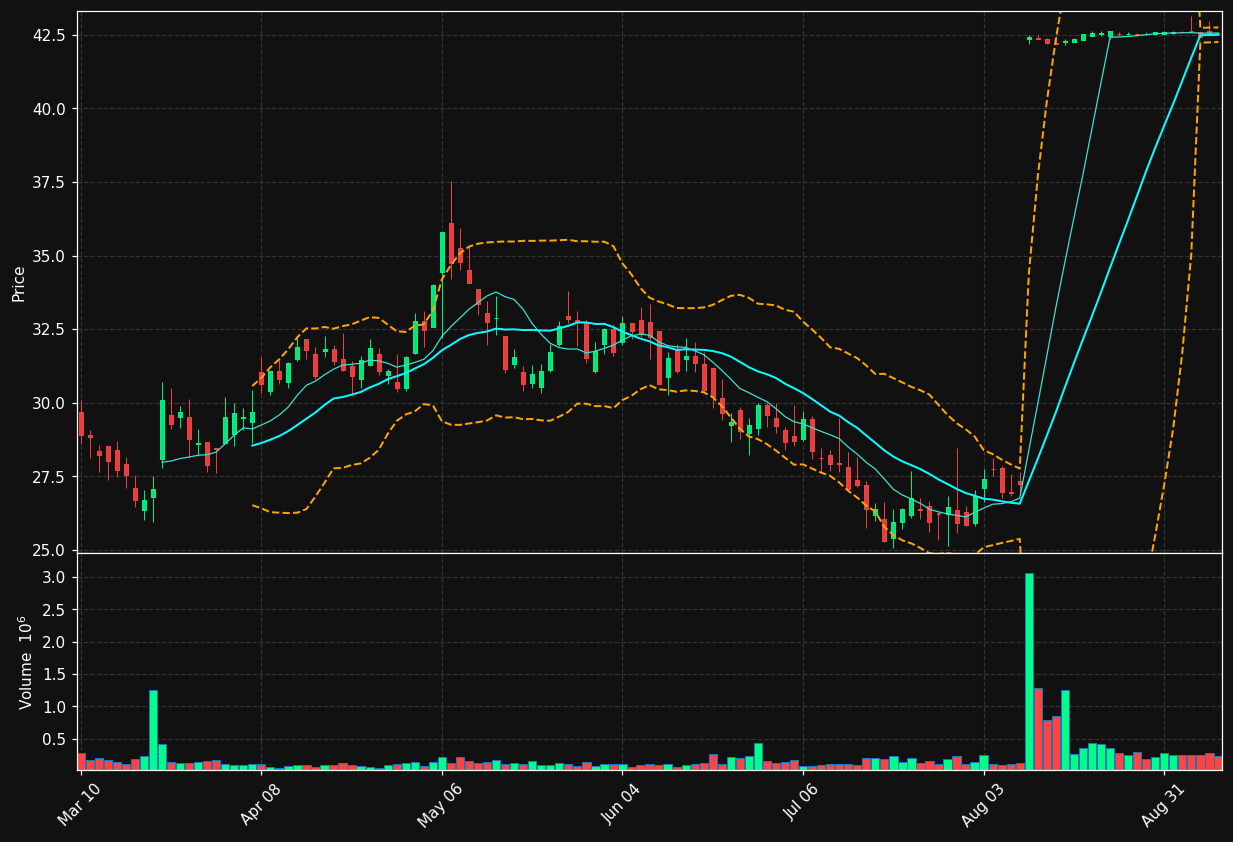
Task: Click the tallest green volume bar above 3.0
Action: coord(1029,671)
